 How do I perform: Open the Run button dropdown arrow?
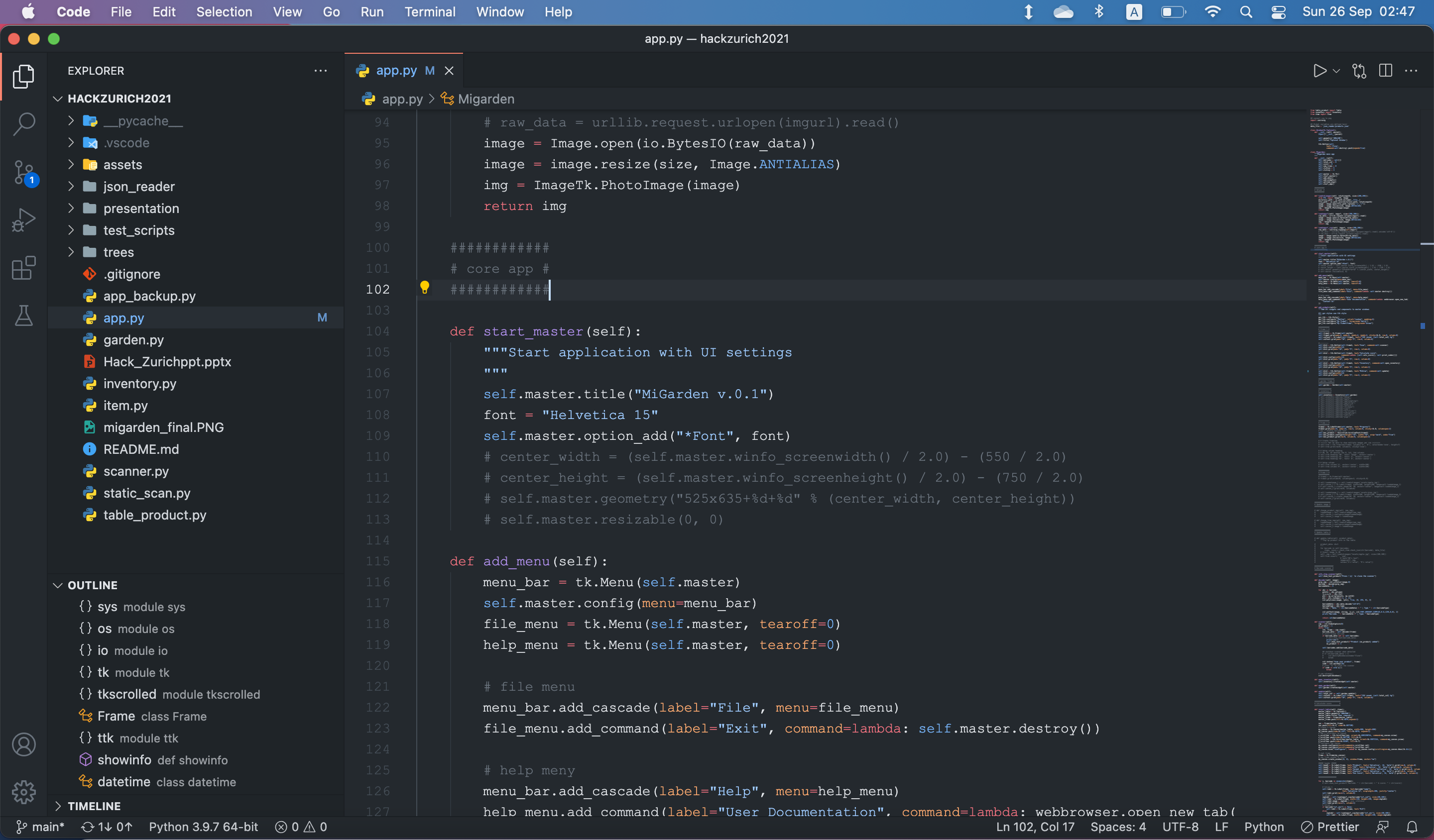click(x=1337, y=71)
